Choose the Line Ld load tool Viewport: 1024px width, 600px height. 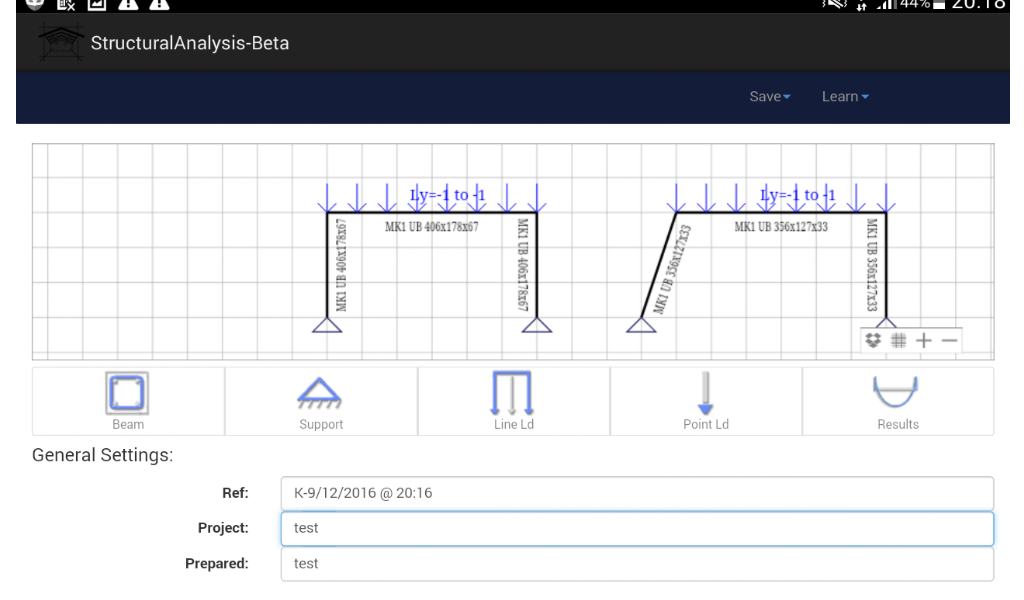pyautogui.click(x=513, y=401)
